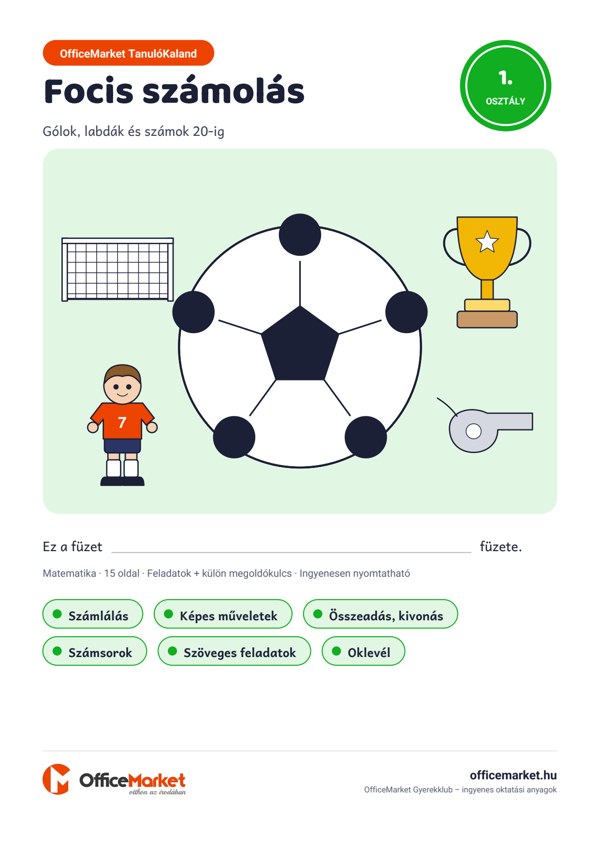Click the name line after Ez a füzet
Screen dimensions: 600x848
(291, 547)
